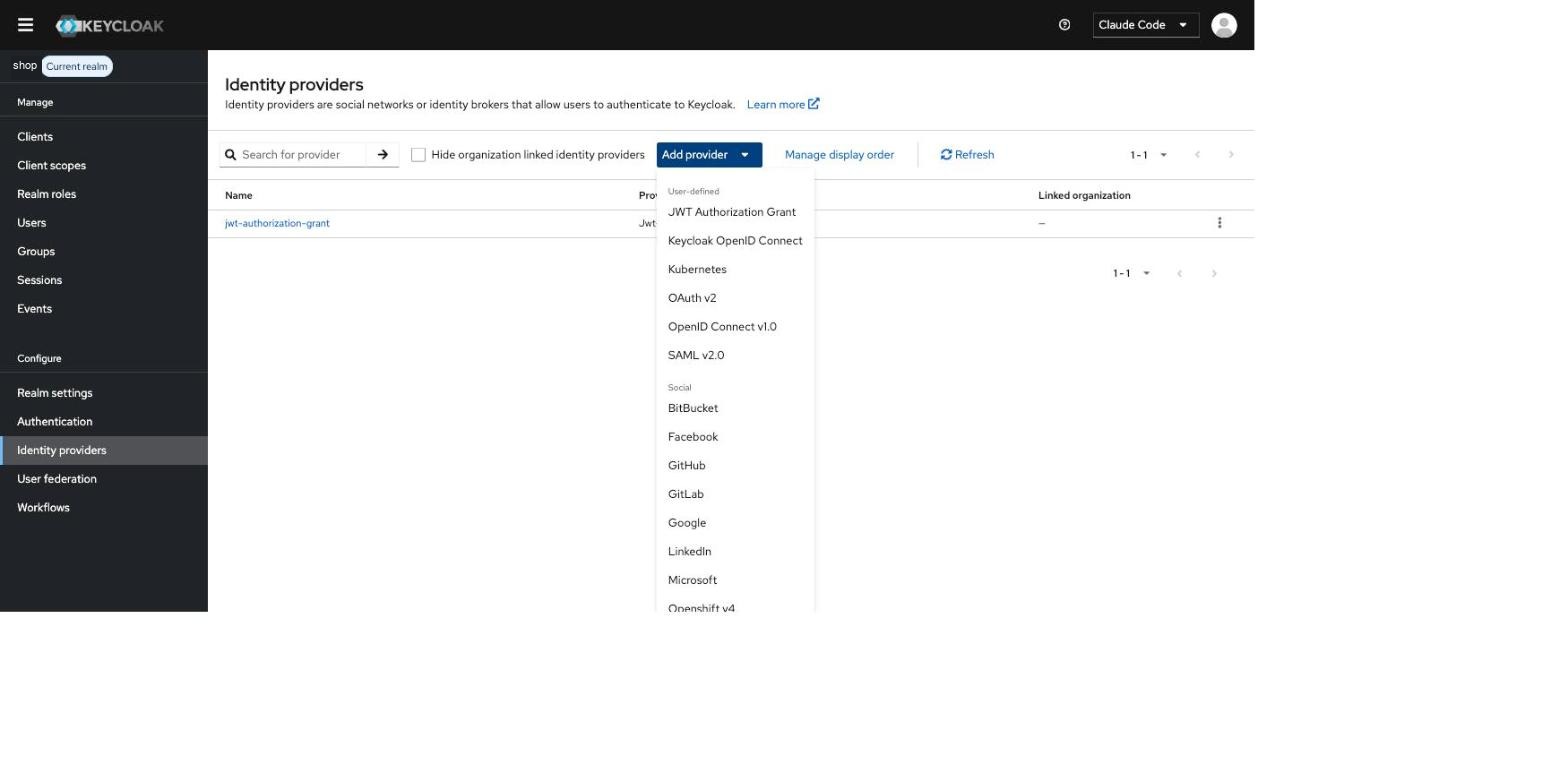Collapse the Add provider dropdown

tap(709, 155)
